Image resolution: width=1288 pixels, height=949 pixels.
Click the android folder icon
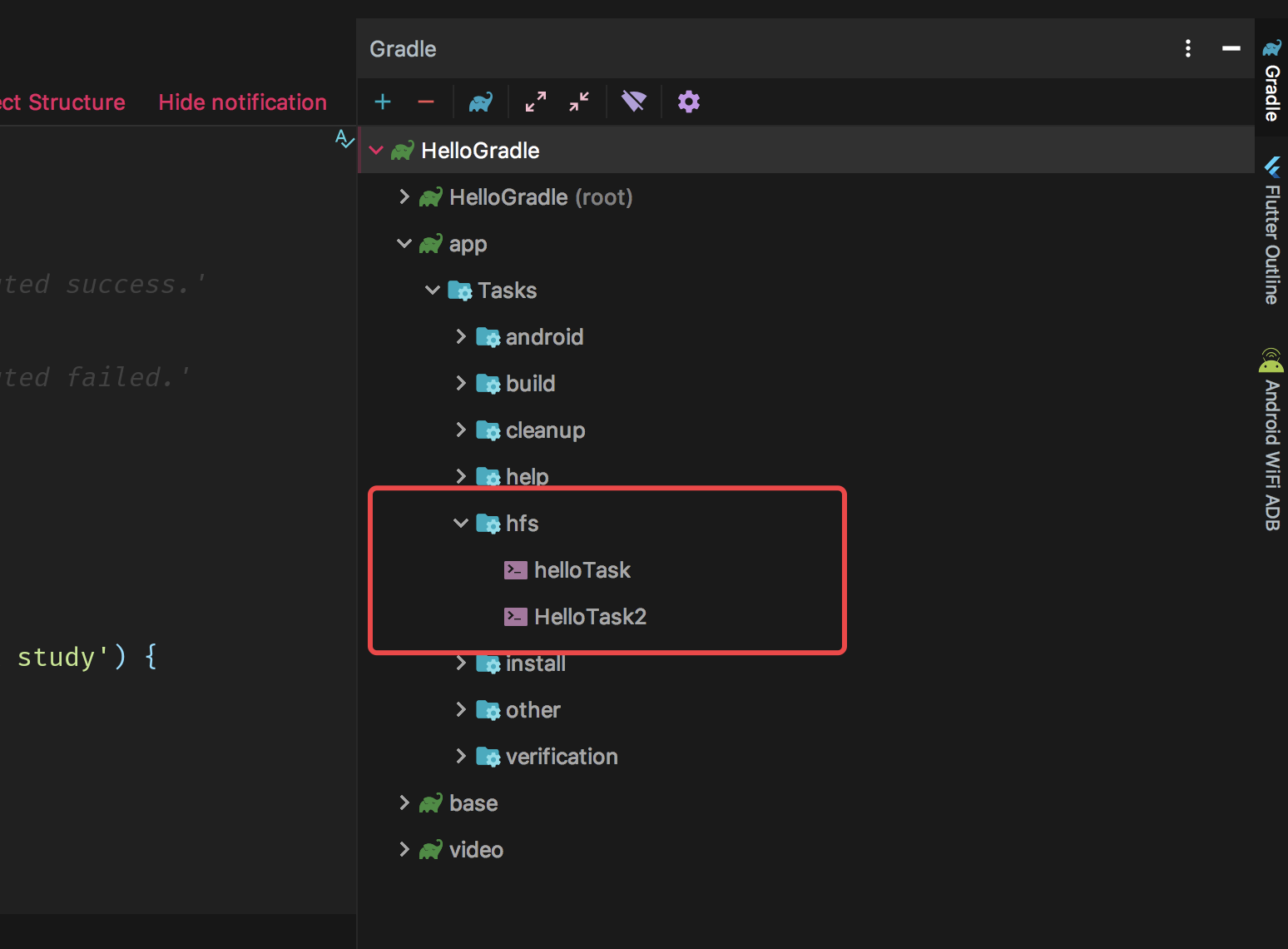coord(488,337)
